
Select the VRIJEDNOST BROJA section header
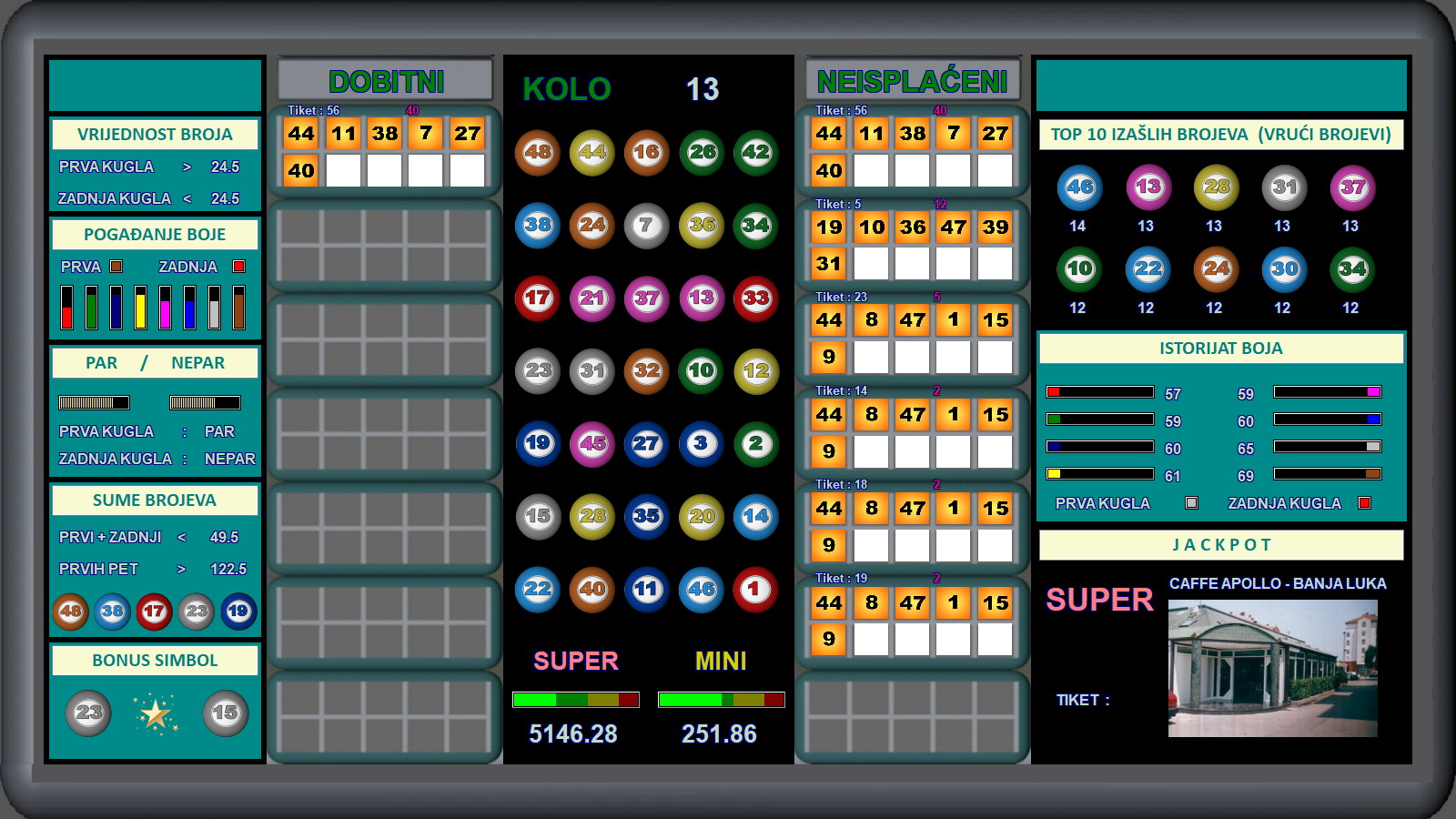coord(155,135)
